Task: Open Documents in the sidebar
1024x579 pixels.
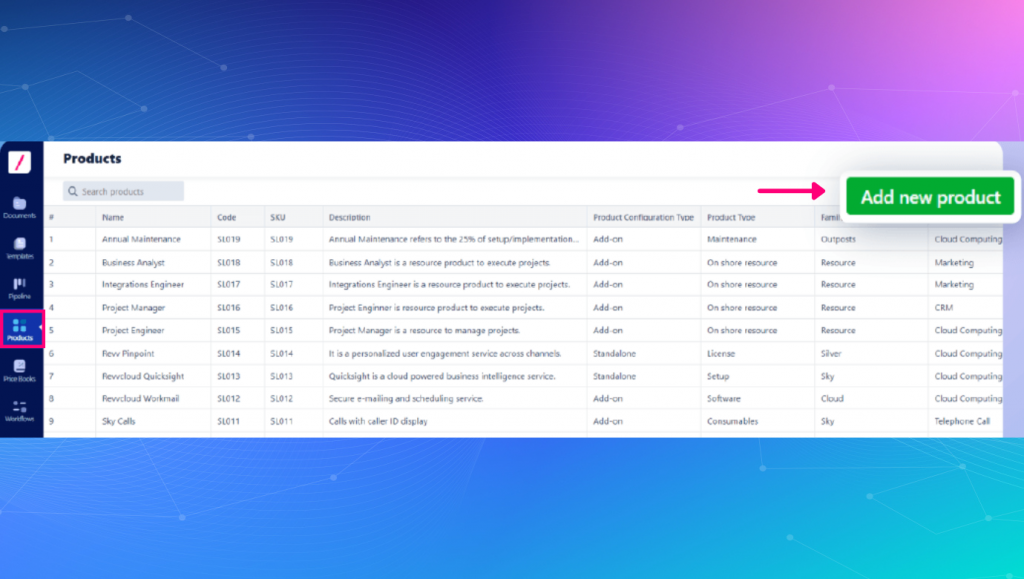Action: click(20, 208)
